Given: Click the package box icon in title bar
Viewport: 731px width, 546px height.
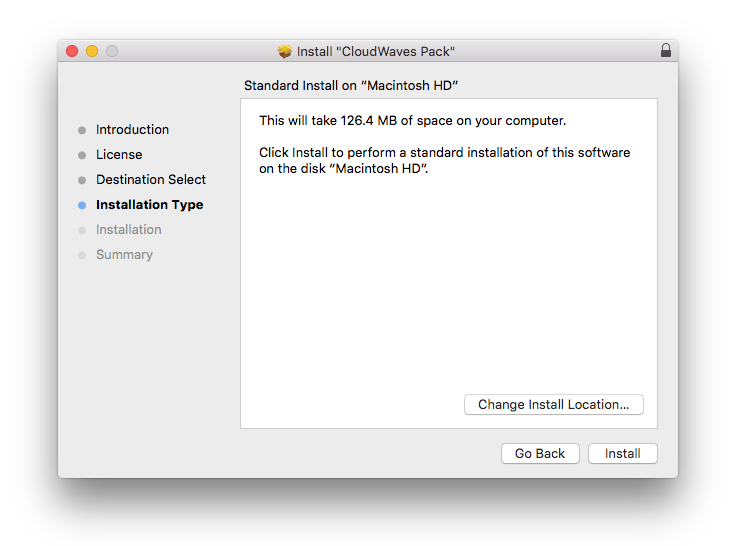Looking at the screenshot, I should point(285,51).
